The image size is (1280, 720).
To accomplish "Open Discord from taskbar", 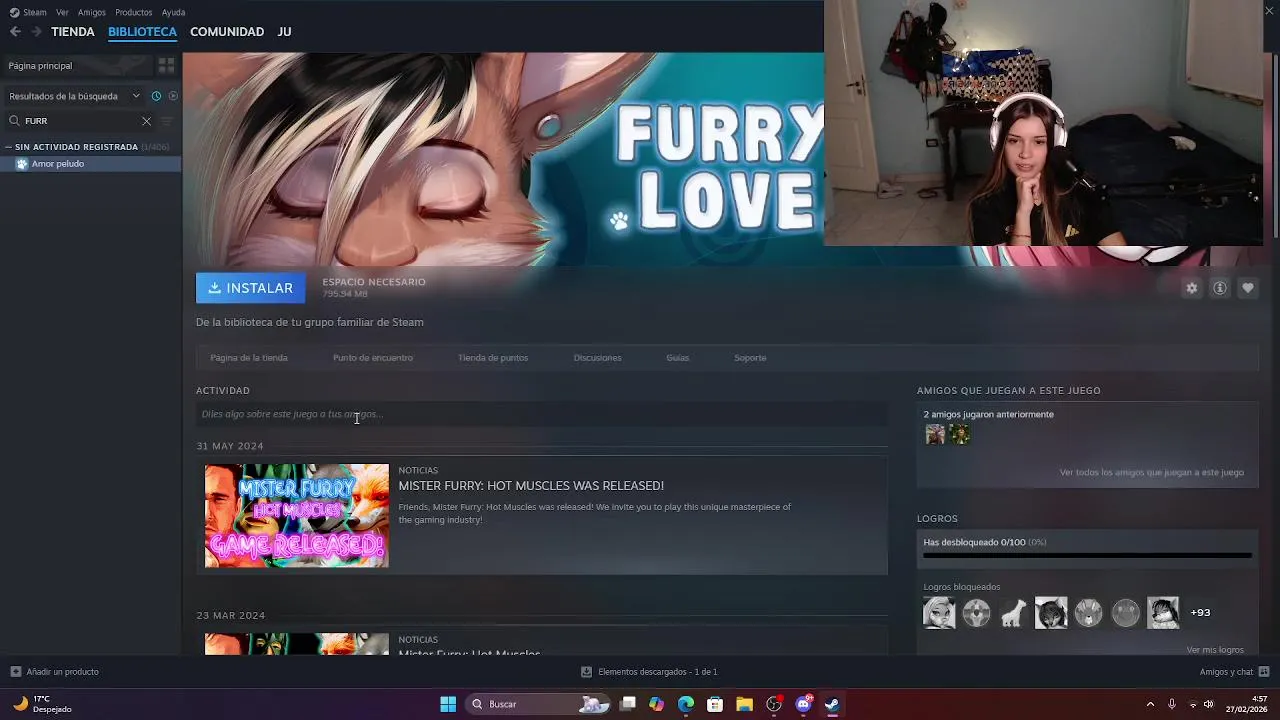I will click(803, 704).
